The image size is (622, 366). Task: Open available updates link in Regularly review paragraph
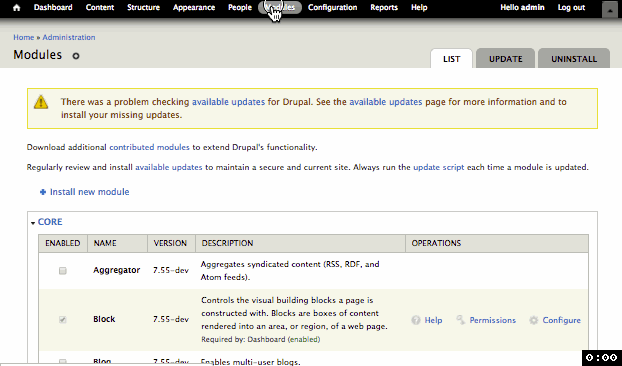169,167
